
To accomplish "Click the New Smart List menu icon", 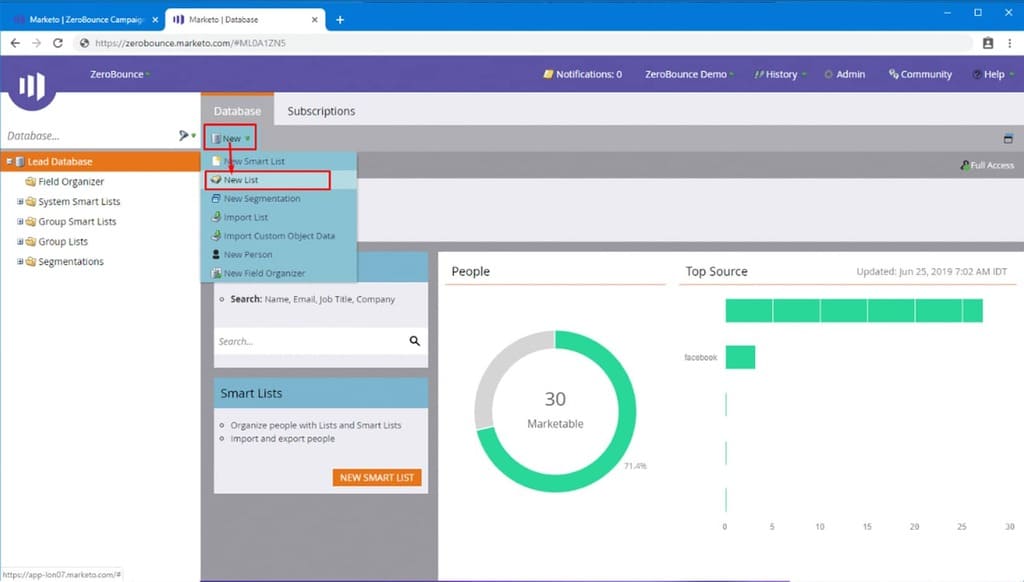I will tap(216, 161).
